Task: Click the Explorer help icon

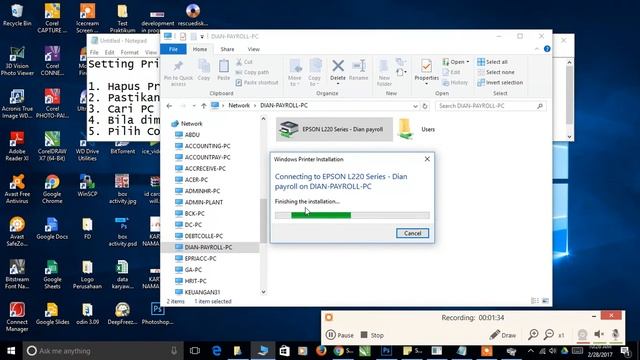Action: 547,49
